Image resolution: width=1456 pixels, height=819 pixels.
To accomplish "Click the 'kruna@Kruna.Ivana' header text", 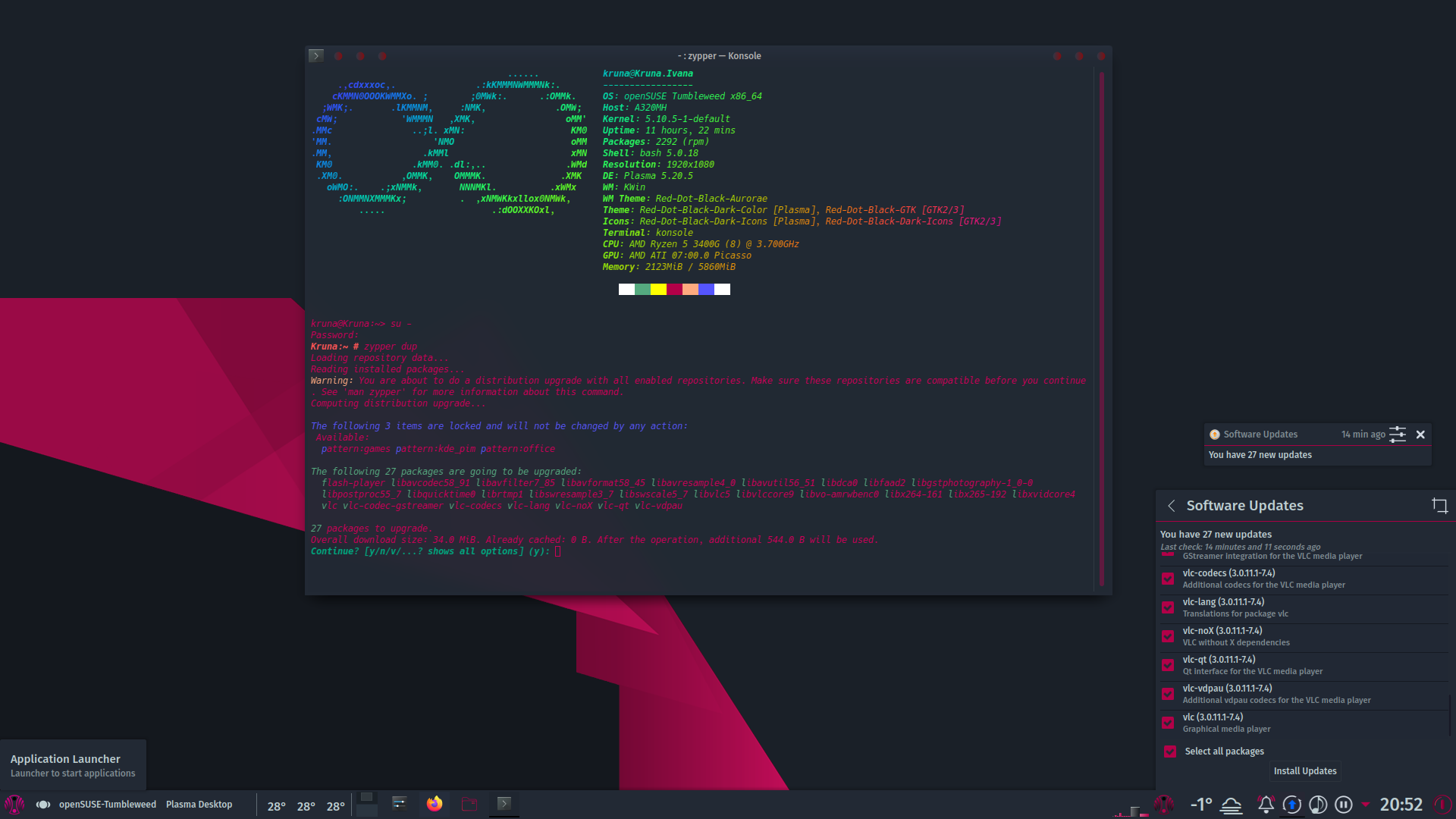I will (x=648, y=74).
